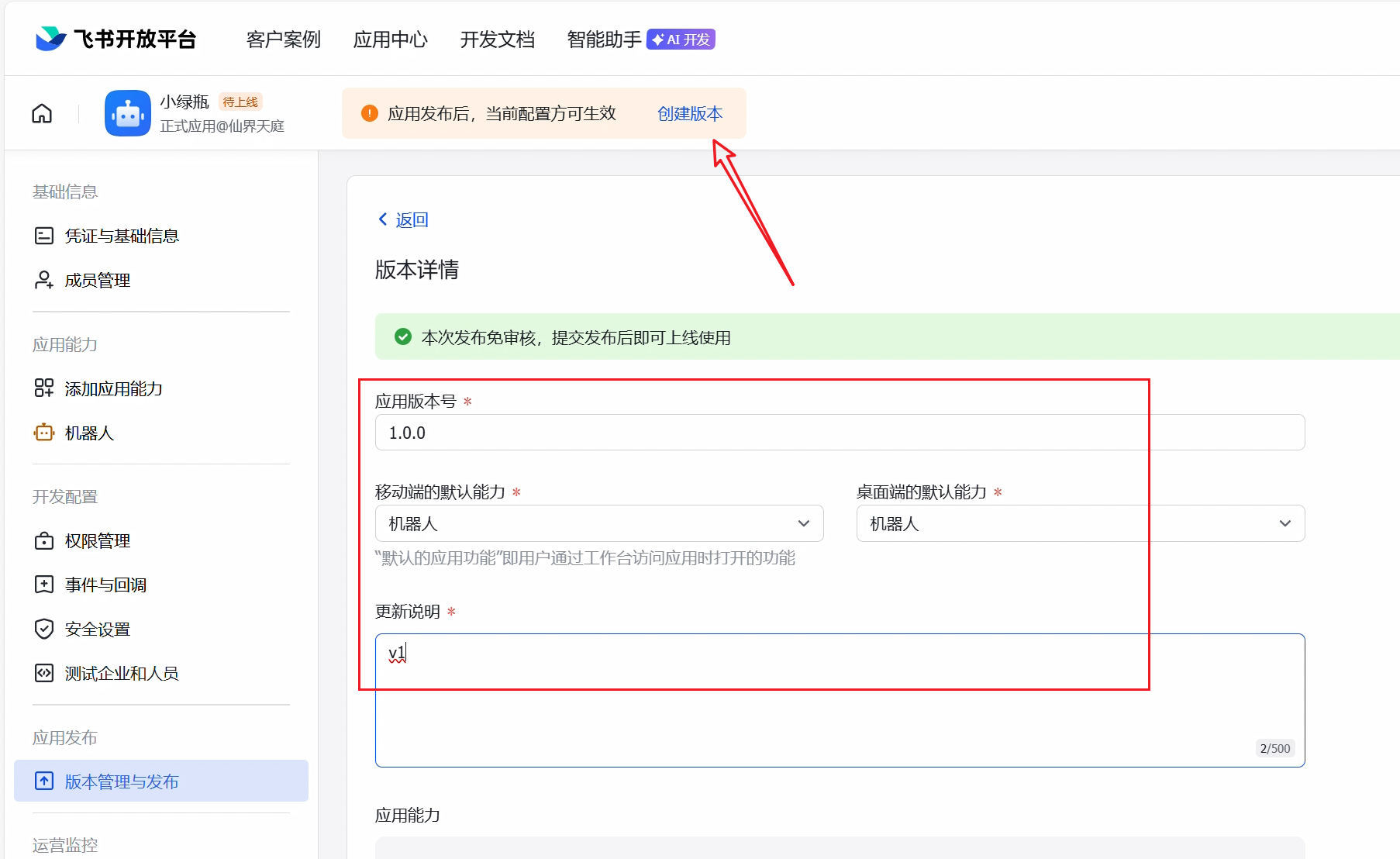Open 客户案例 in top navigation
The image size is (1400, 859).
[x=283, y=40]
